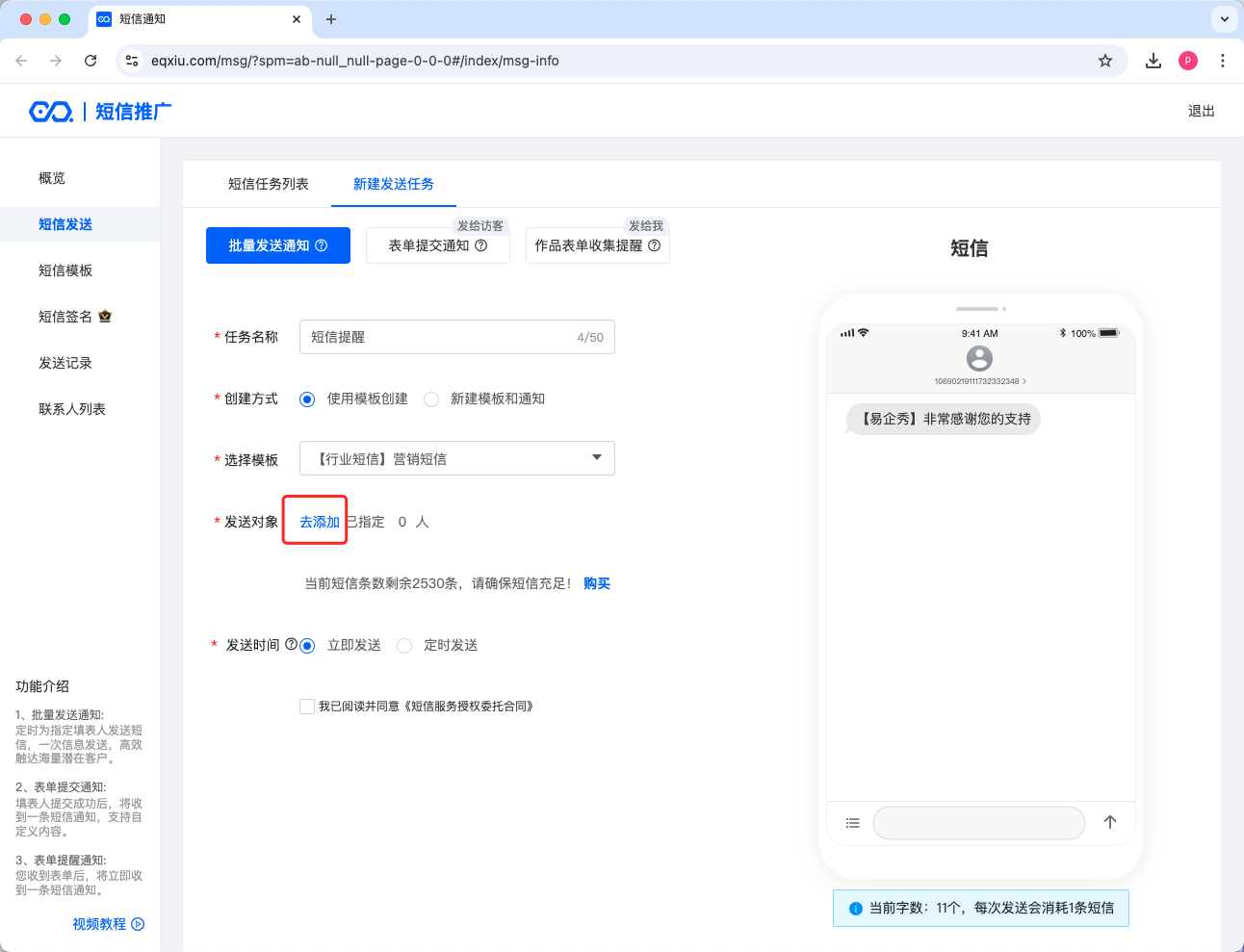Click the 易企秀 logo in the header
This screenshot has width=1244, height=952.
pyautogui.click(x=51, y=112)
